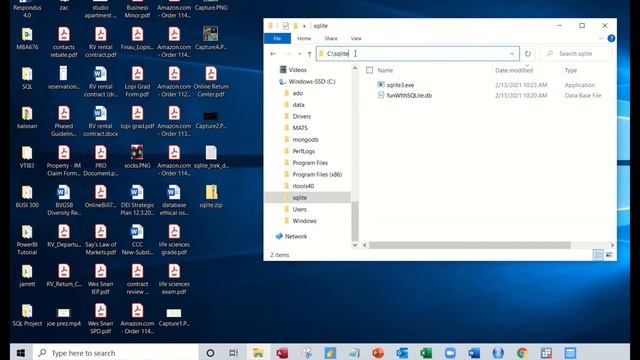
Task: Select Network in the navigation pane
Action: pos(296,236)
